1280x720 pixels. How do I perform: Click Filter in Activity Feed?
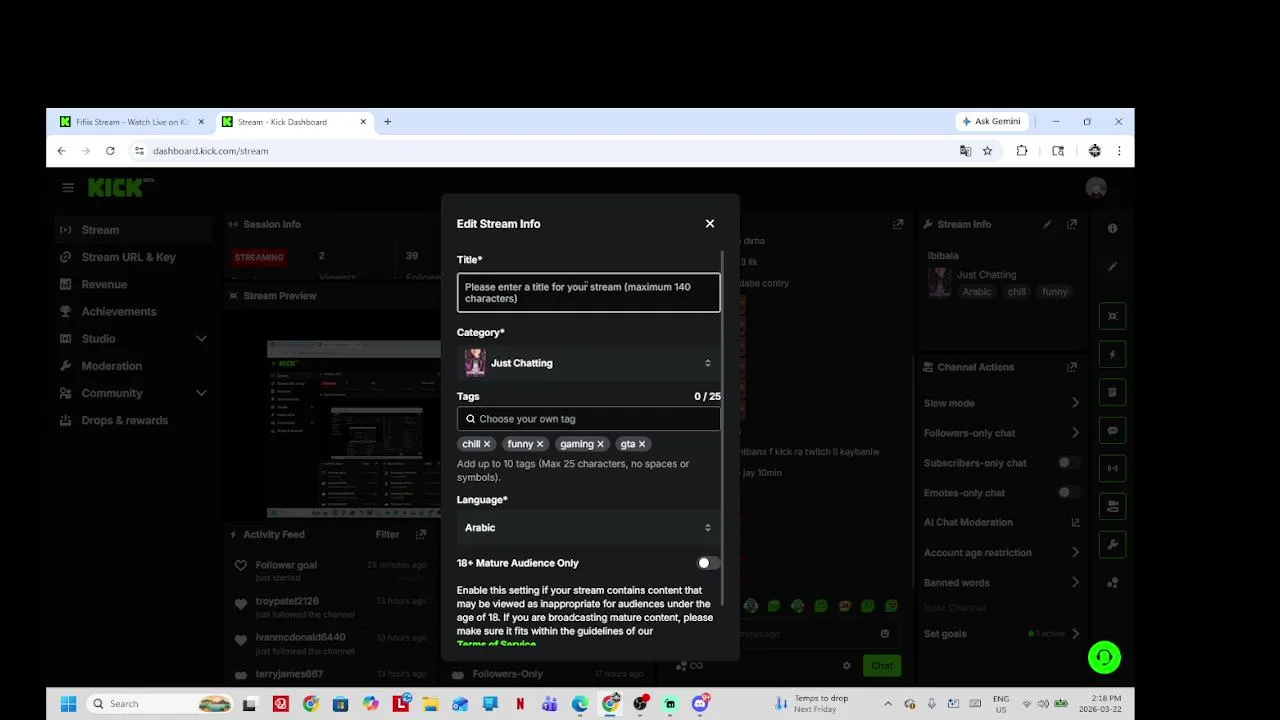pyautogui.click(x=387, y=534)
